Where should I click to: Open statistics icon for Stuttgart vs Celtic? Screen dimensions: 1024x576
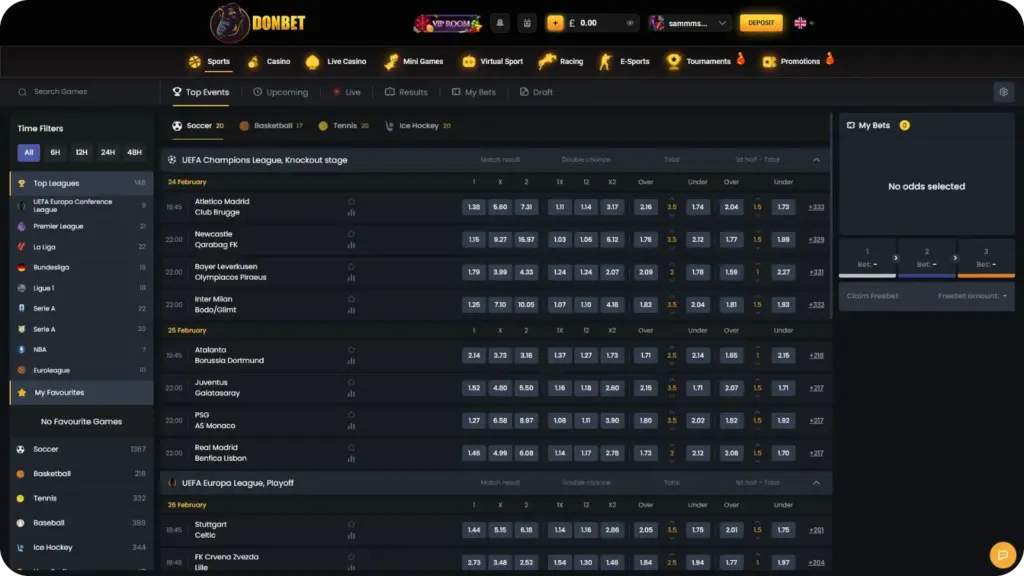tap(351, 536)
